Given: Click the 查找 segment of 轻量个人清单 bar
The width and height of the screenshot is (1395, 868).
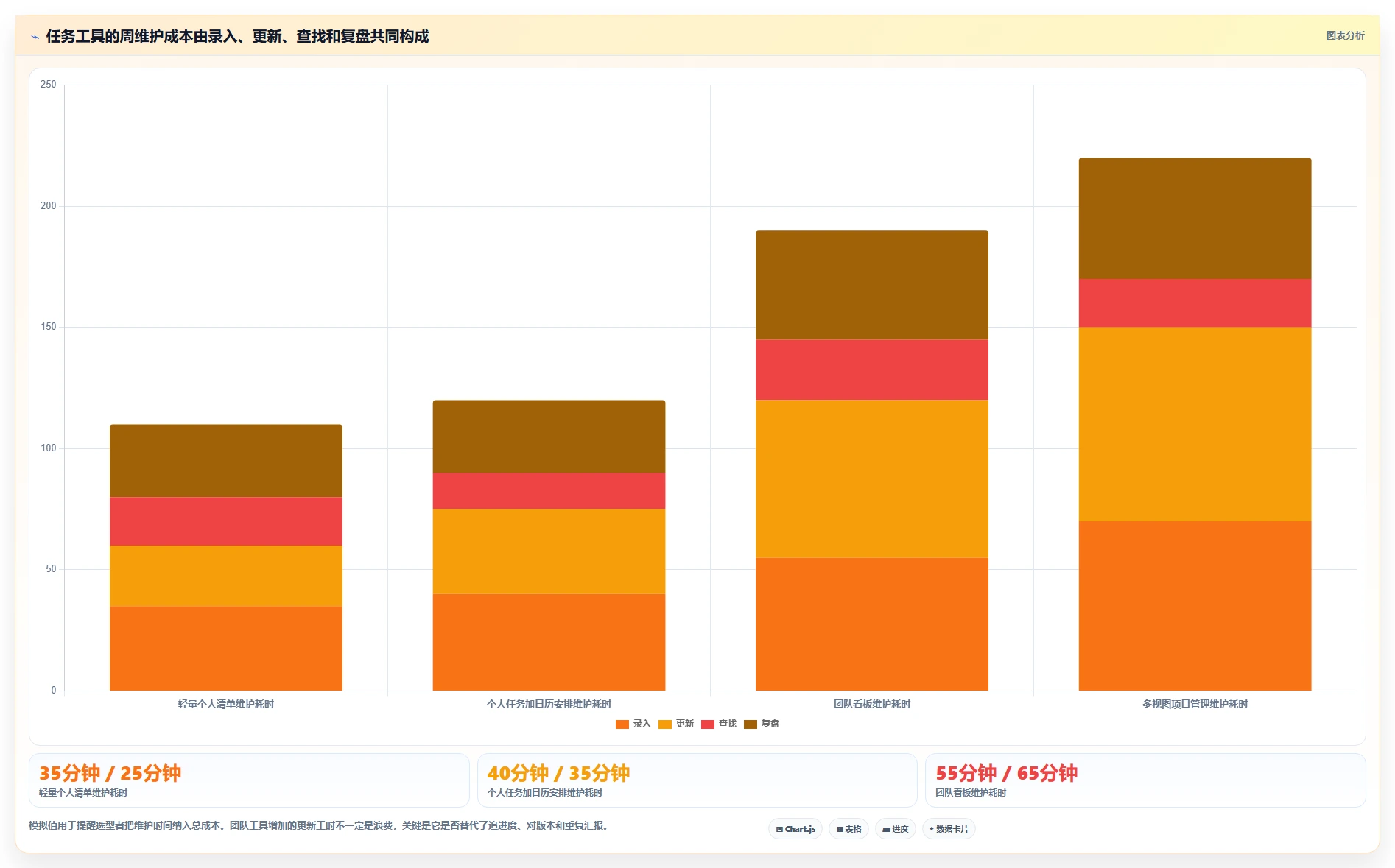Looking at the screenshot, I should 226,521.
